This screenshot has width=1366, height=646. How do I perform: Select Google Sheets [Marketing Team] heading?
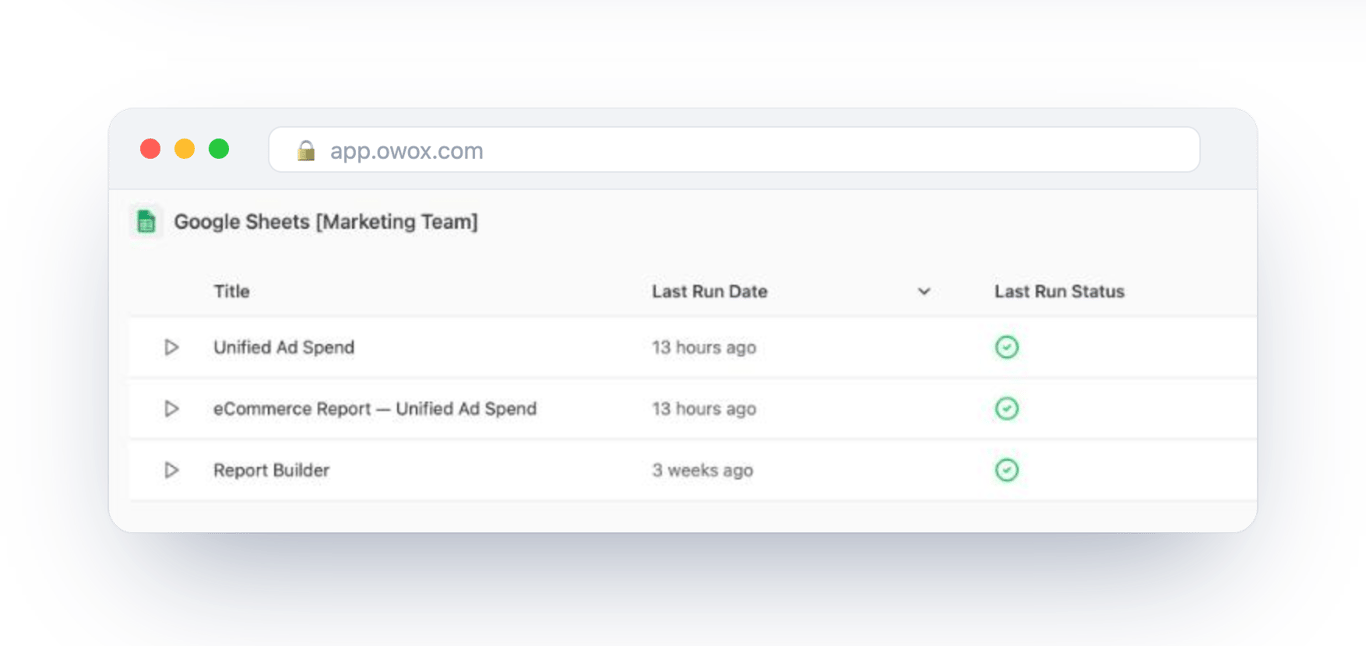pos(326,222)
